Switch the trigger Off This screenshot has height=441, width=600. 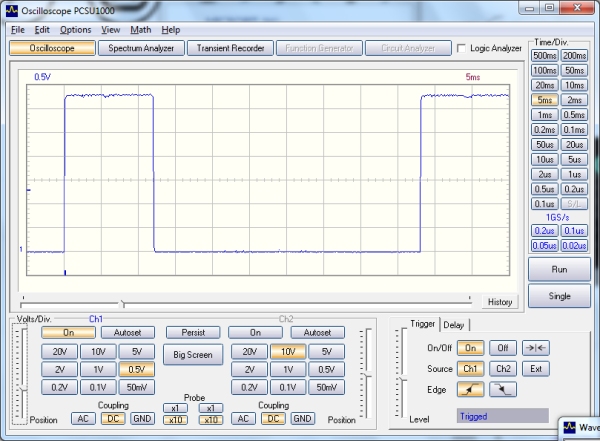click(x=505, y=347)
